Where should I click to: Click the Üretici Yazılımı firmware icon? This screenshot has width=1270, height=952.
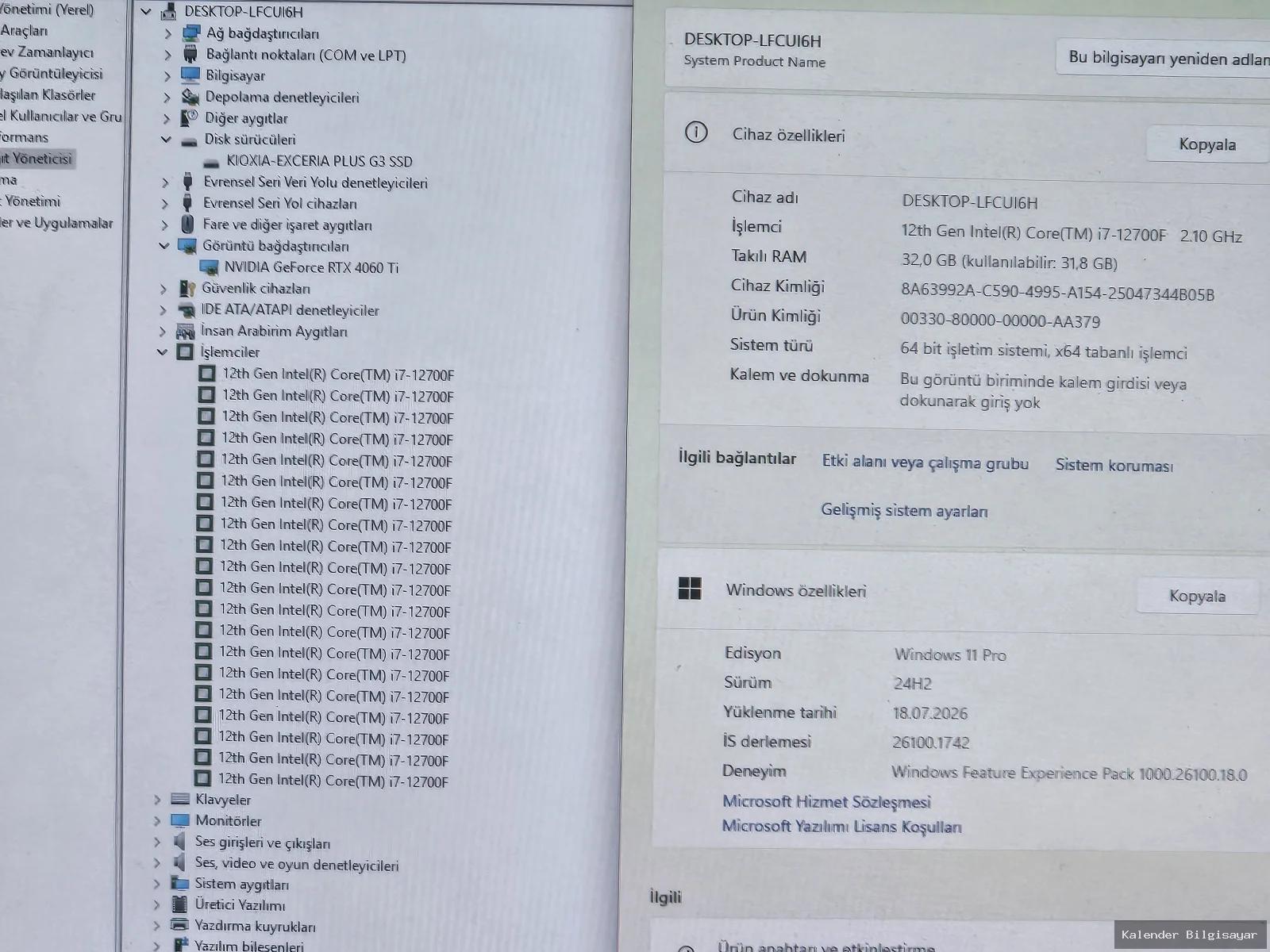[x=180, y=904]
